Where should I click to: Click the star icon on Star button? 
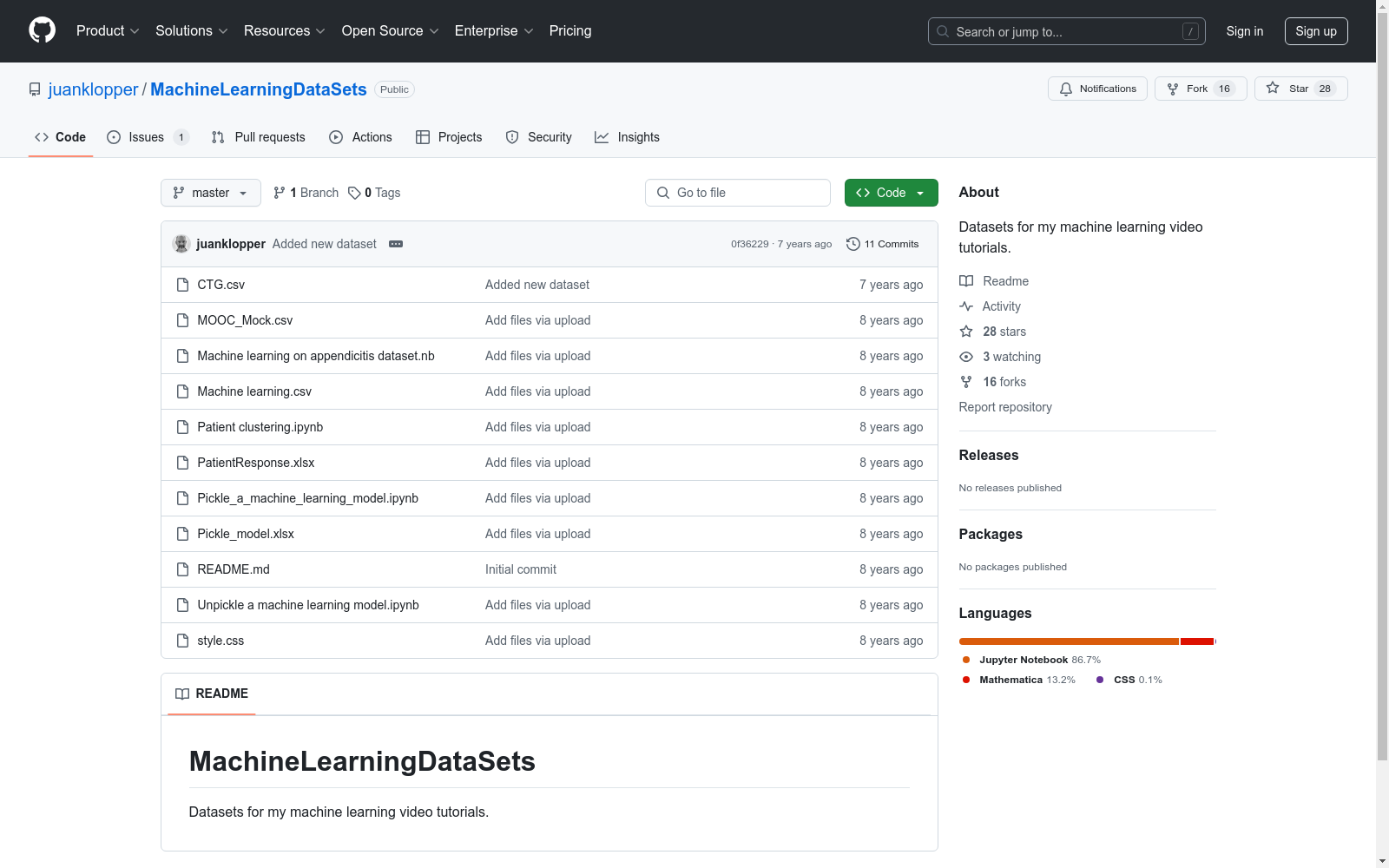[1273, 88]
